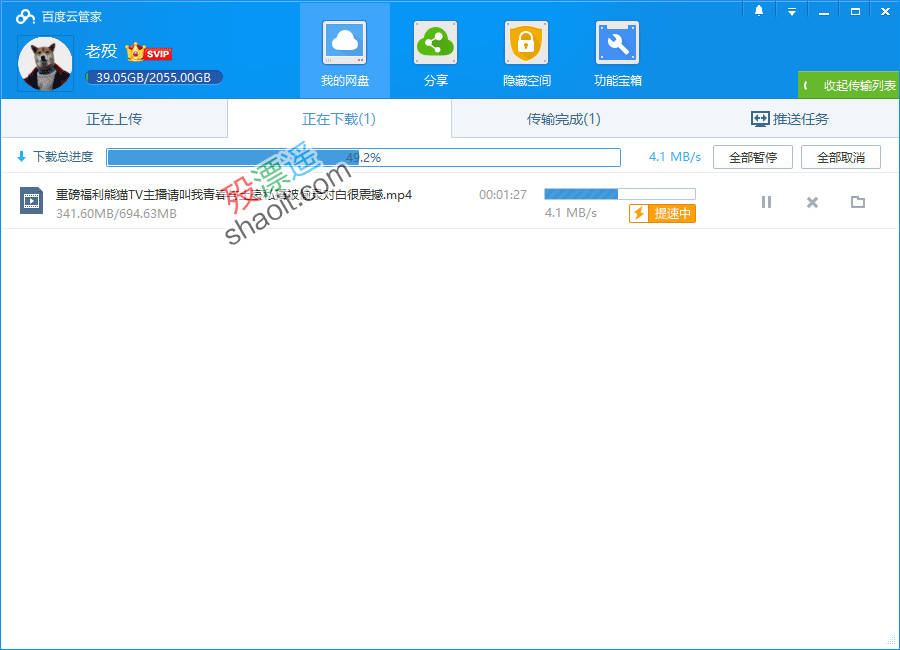The height and width of the screenshot is (650, 900).
Task: Maximize the 百度云管家 window
Action: pyautogui.click(x=855, y=11)
